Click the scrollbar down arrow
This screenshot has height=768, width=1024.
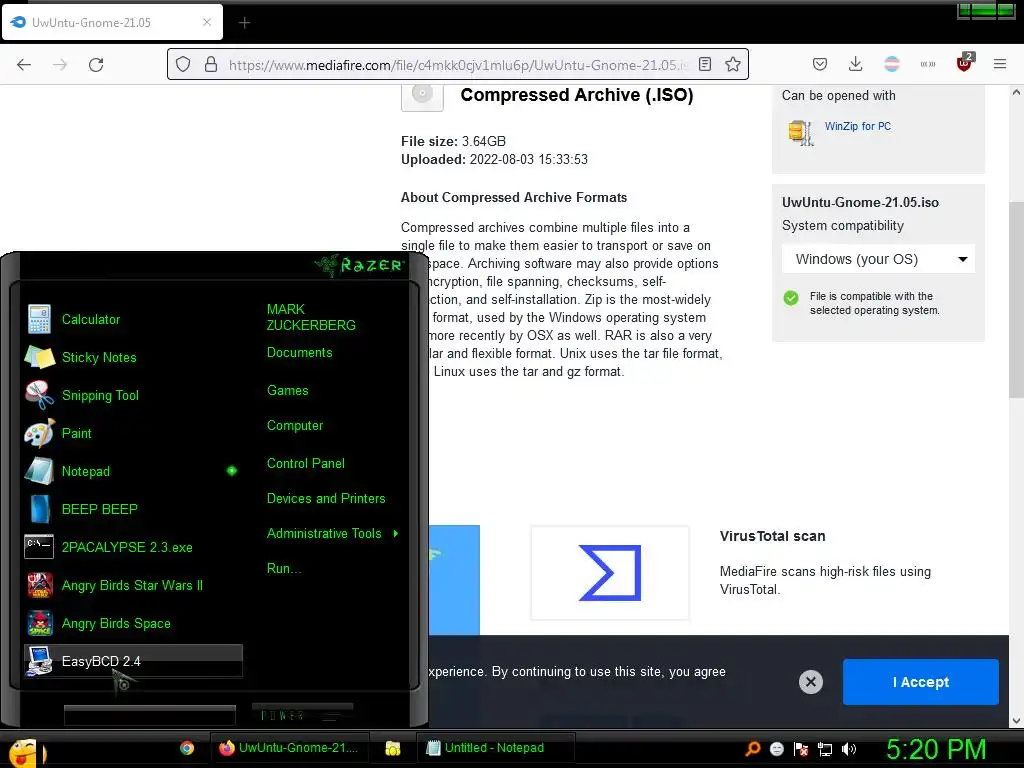(1016, 721)
